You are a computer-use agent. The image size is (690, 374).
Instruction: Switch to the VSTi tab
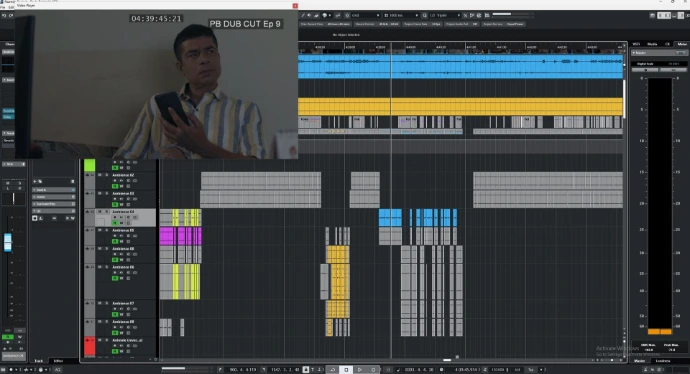click(x=637, y=44)
